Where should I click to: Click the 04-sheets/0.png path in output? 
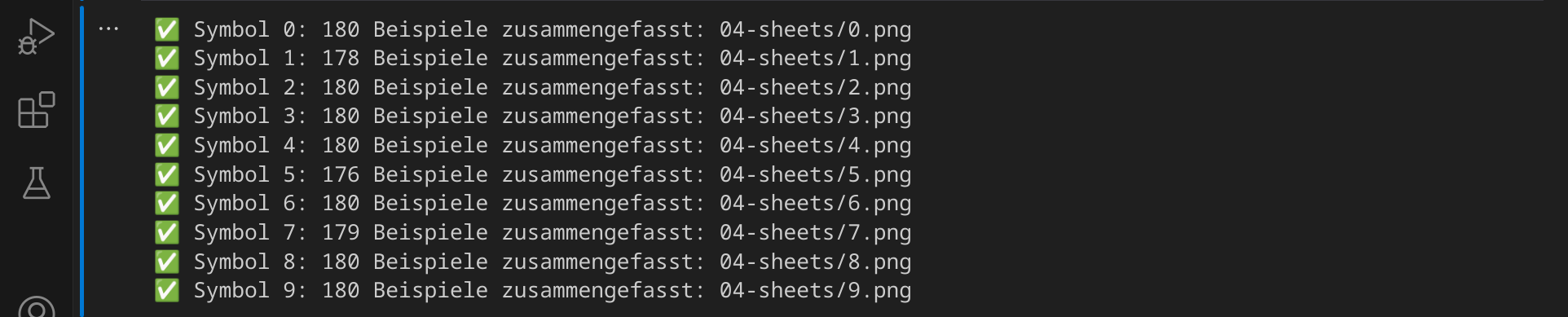coord(815,30)
